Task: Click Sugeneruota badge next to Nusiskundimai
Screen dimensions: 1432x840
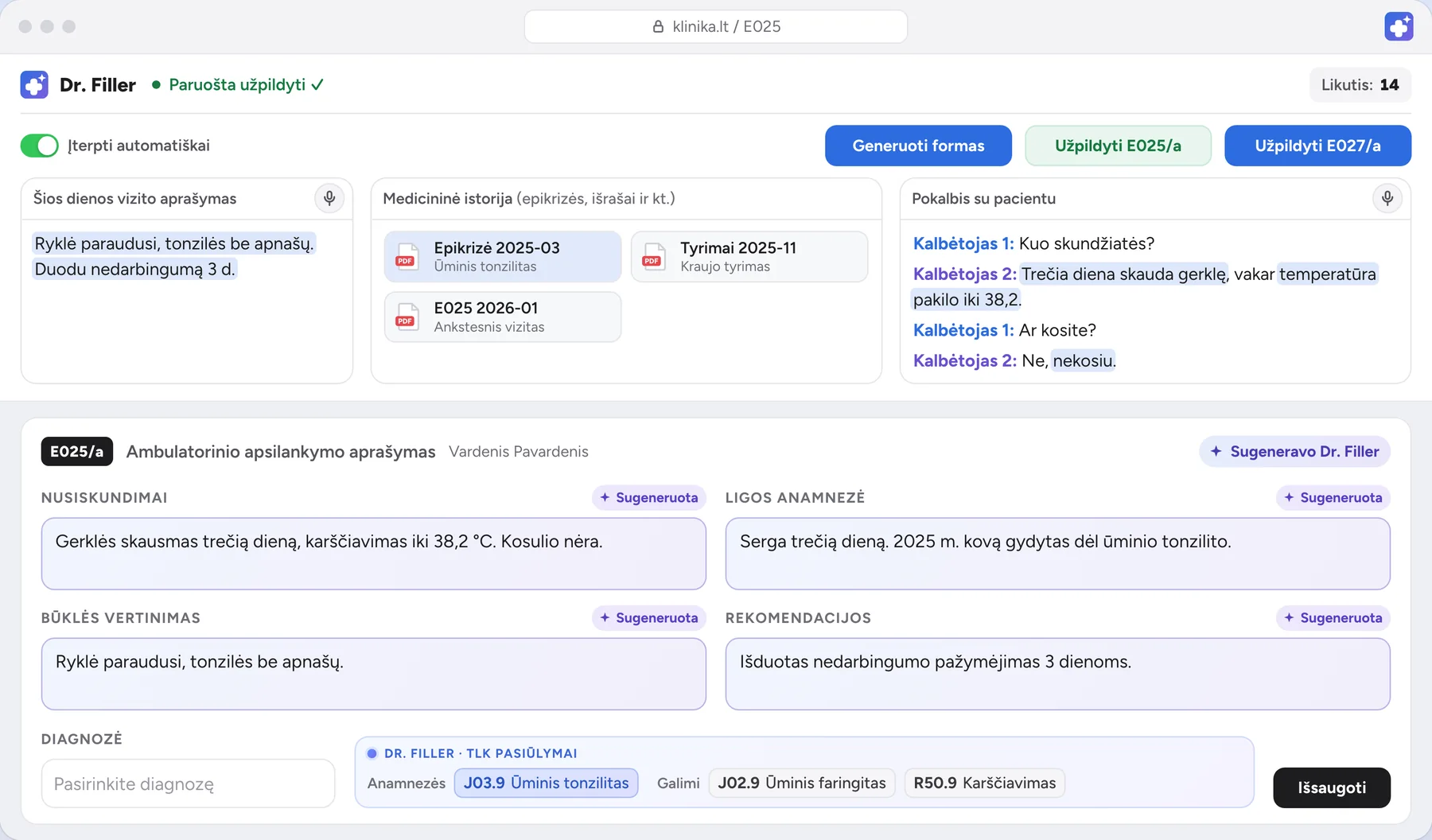Action: point(649,497)
